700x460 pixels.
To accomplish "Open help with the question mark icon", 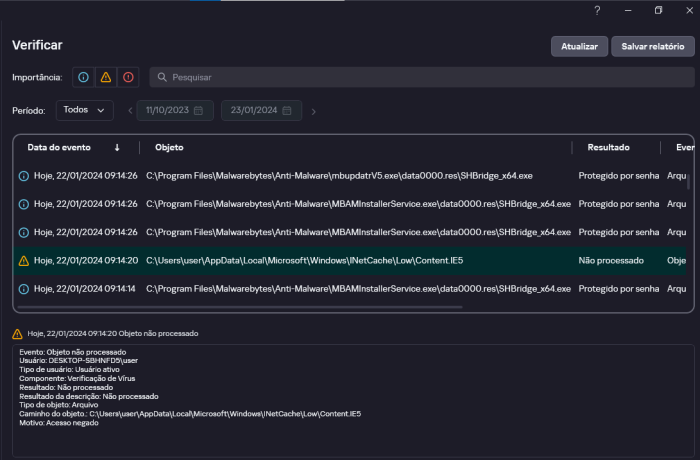I will pyautogui.click(x=596, y=10).
